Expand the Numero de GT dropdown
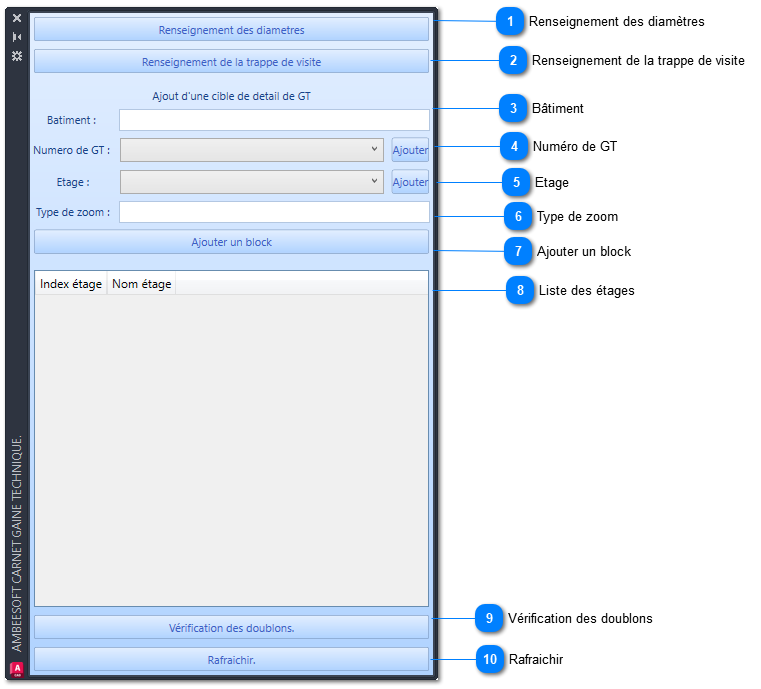 252,150
